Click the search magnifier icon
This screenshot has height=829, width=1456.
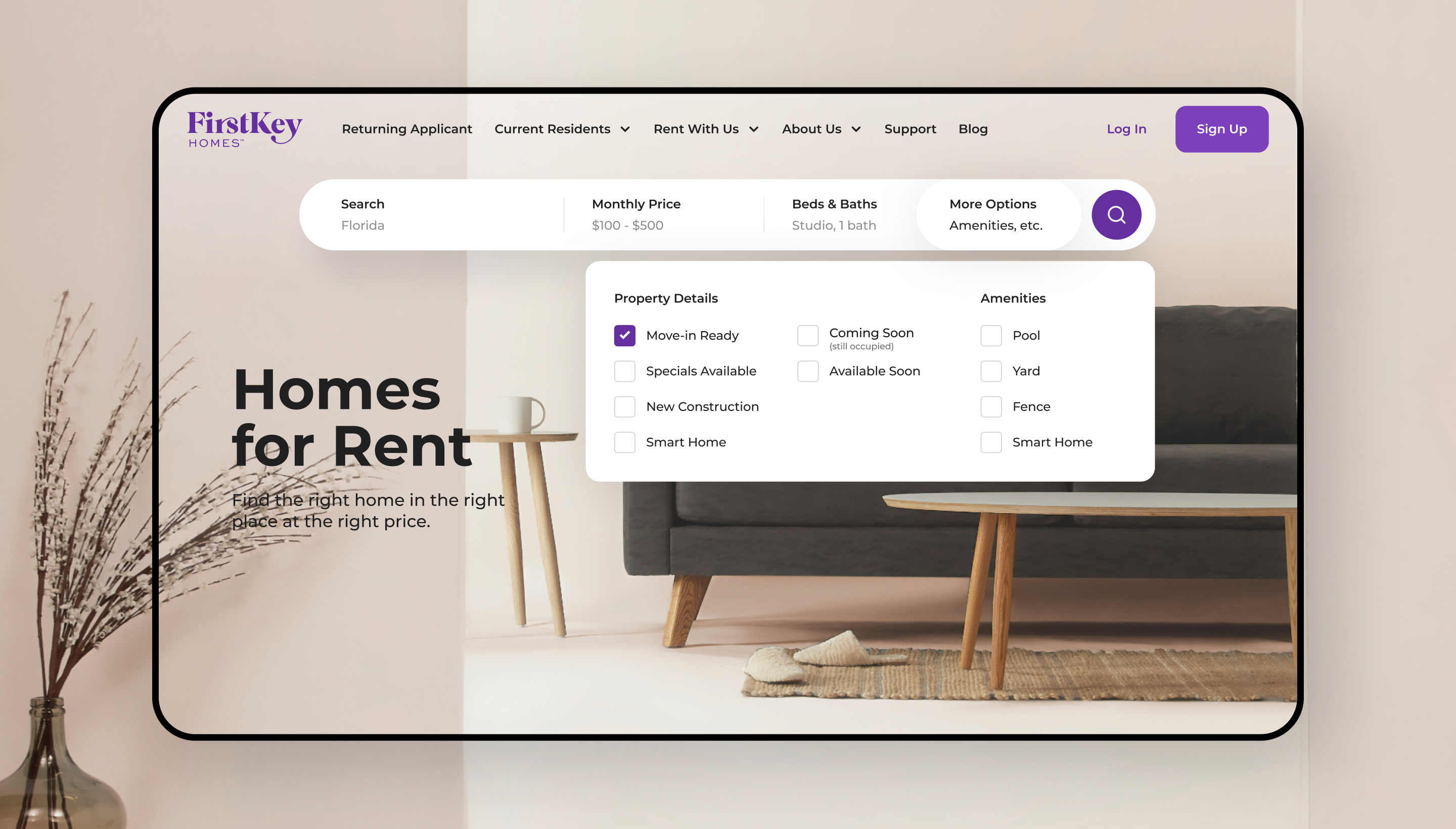[x=1116, y=214]
